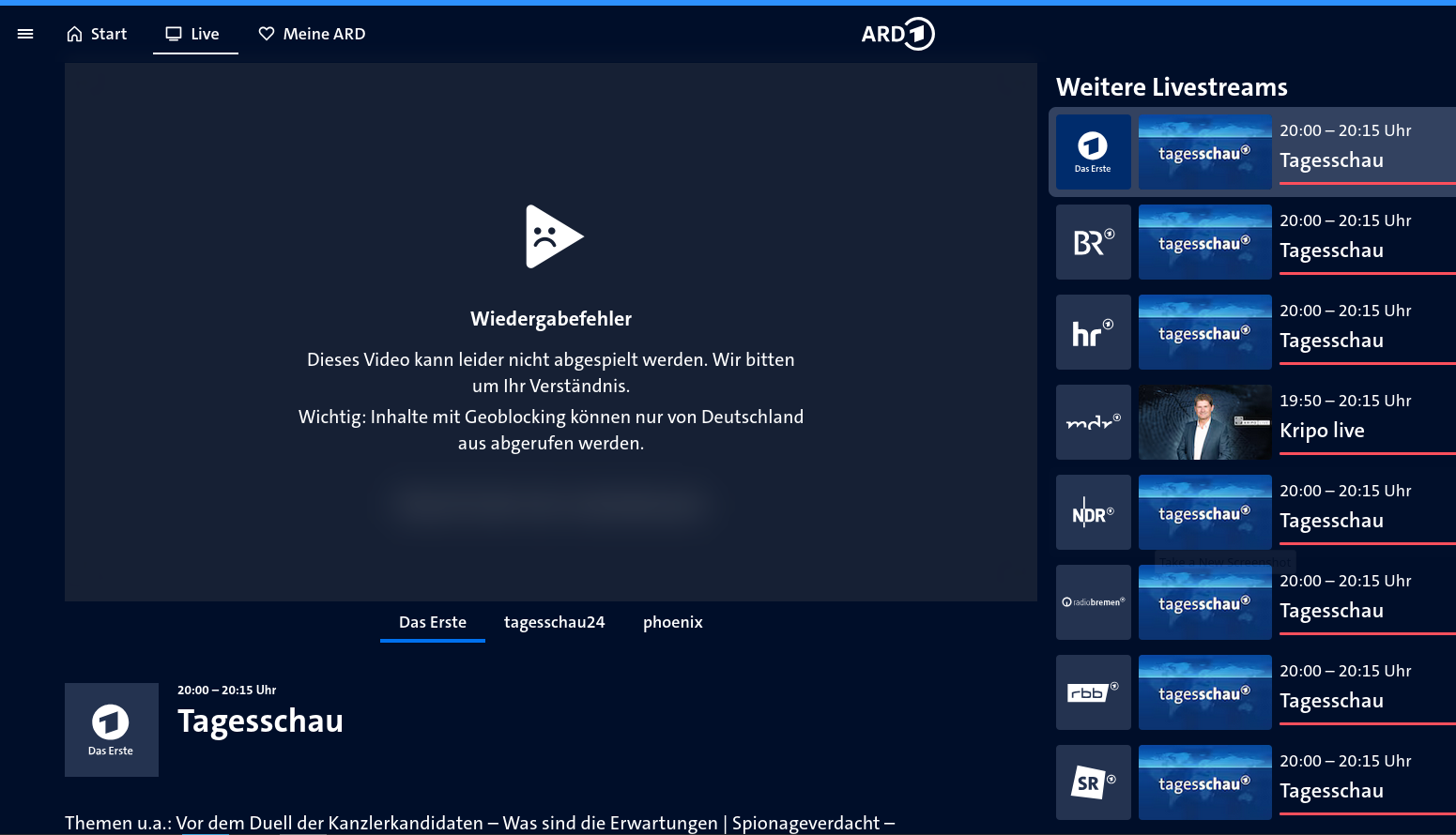1456x835 pixels.
Task: Click the Das Erste Tagesschau thumbnail in sidebar
Action: tap(1204, 152)
